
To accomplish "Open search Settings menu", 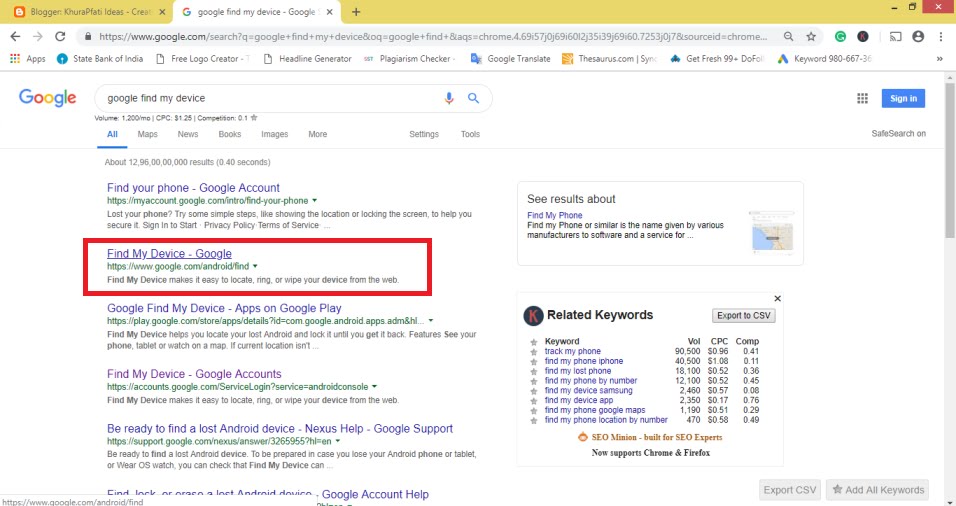I will pos(424,134).
